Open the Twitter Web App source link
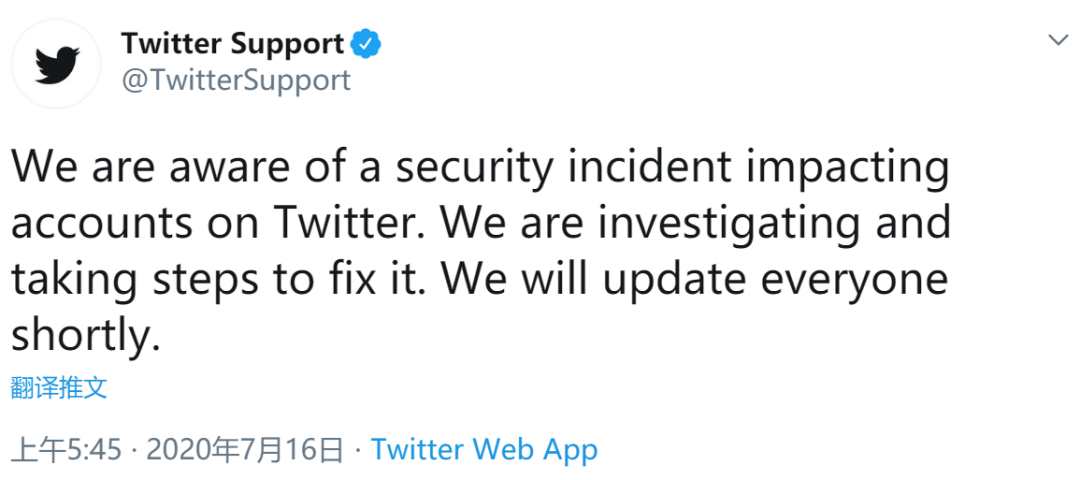The width and height of the screenshot is (1080, 480). point(484,450)
